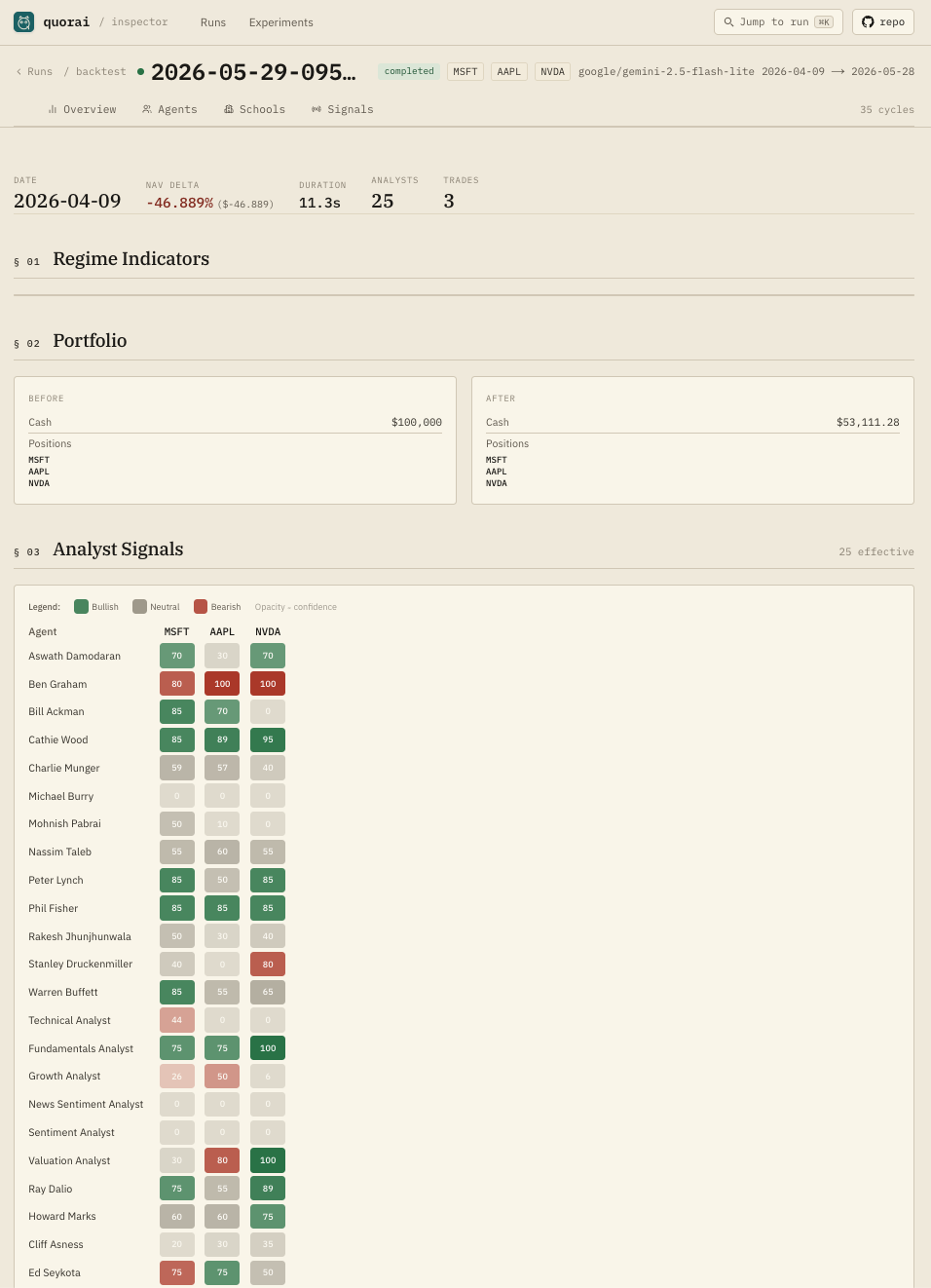Click the Peter Lynch row label
Viewport: 931px width, 1288px height.
click(x=56, y=881)
